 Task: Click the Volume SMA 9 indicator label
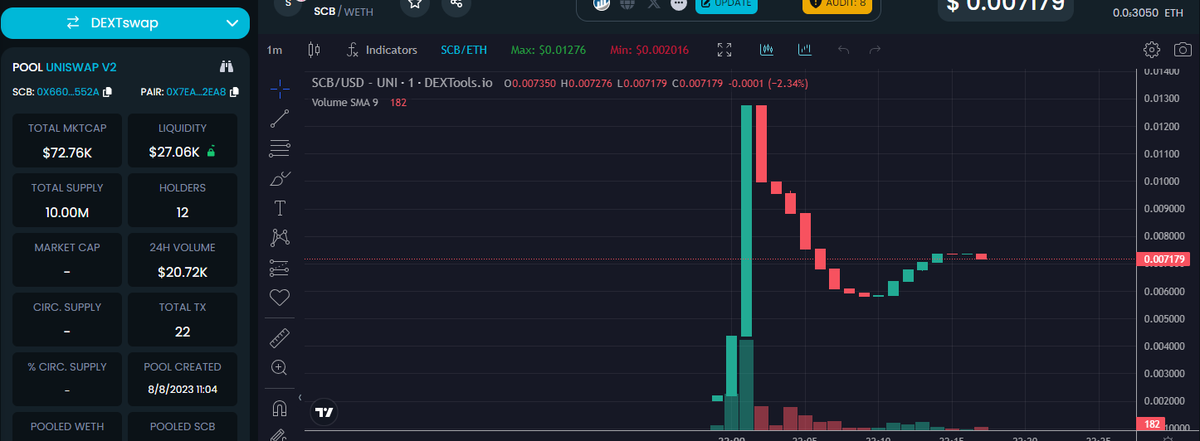coord(345,102)
